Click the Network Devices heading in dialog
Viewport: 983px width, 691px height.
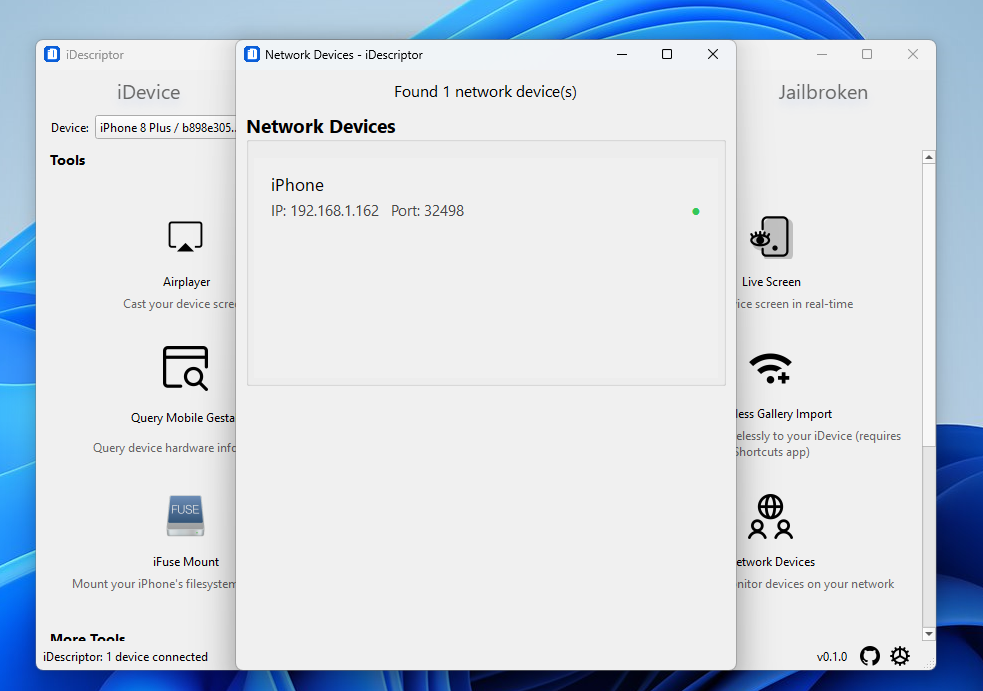click(321, 127)
